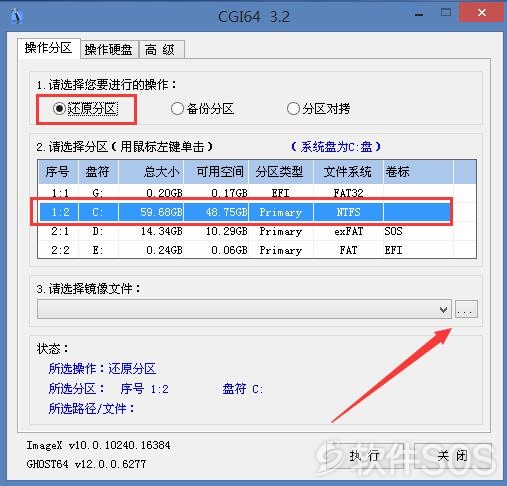Switch to the 操作分区 tab
Viewport: 507px width, 486px height.
click(49, 48)
